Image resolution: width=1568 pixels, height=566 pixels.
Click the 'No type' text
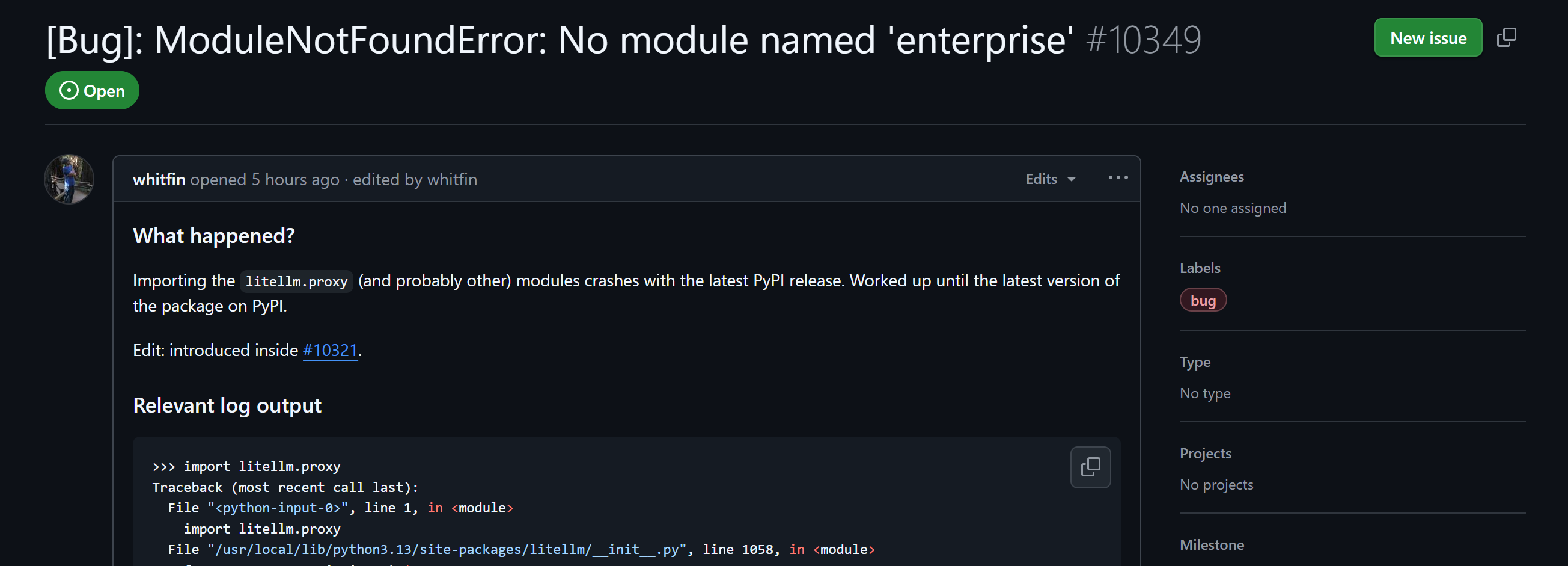coord(1204,393)
